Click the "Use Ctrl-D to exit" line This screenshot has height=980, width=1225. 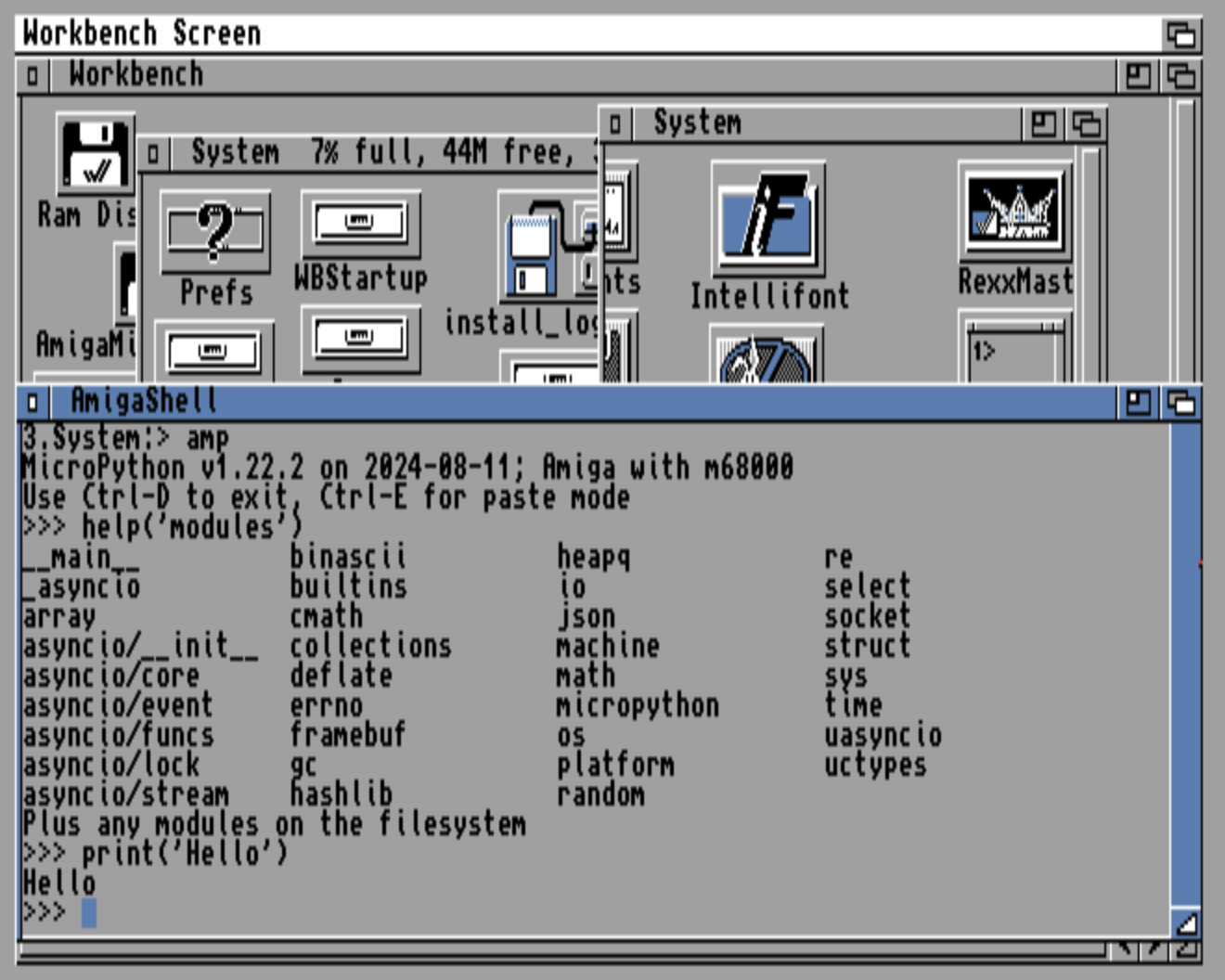tap(327, 497)
